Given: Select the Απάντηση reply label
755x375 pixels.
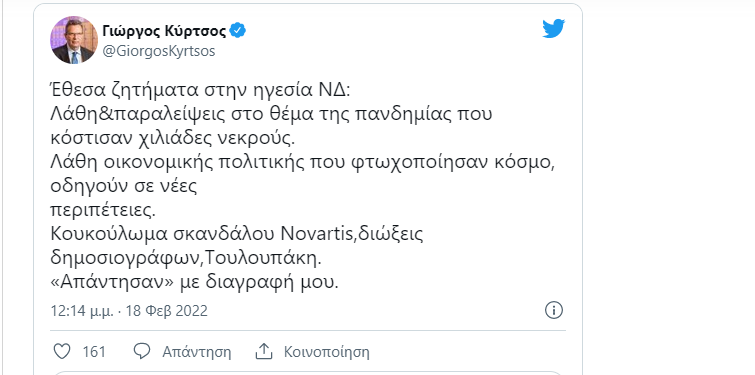Looking at the screenshot, I should click(x=196, y=352).
